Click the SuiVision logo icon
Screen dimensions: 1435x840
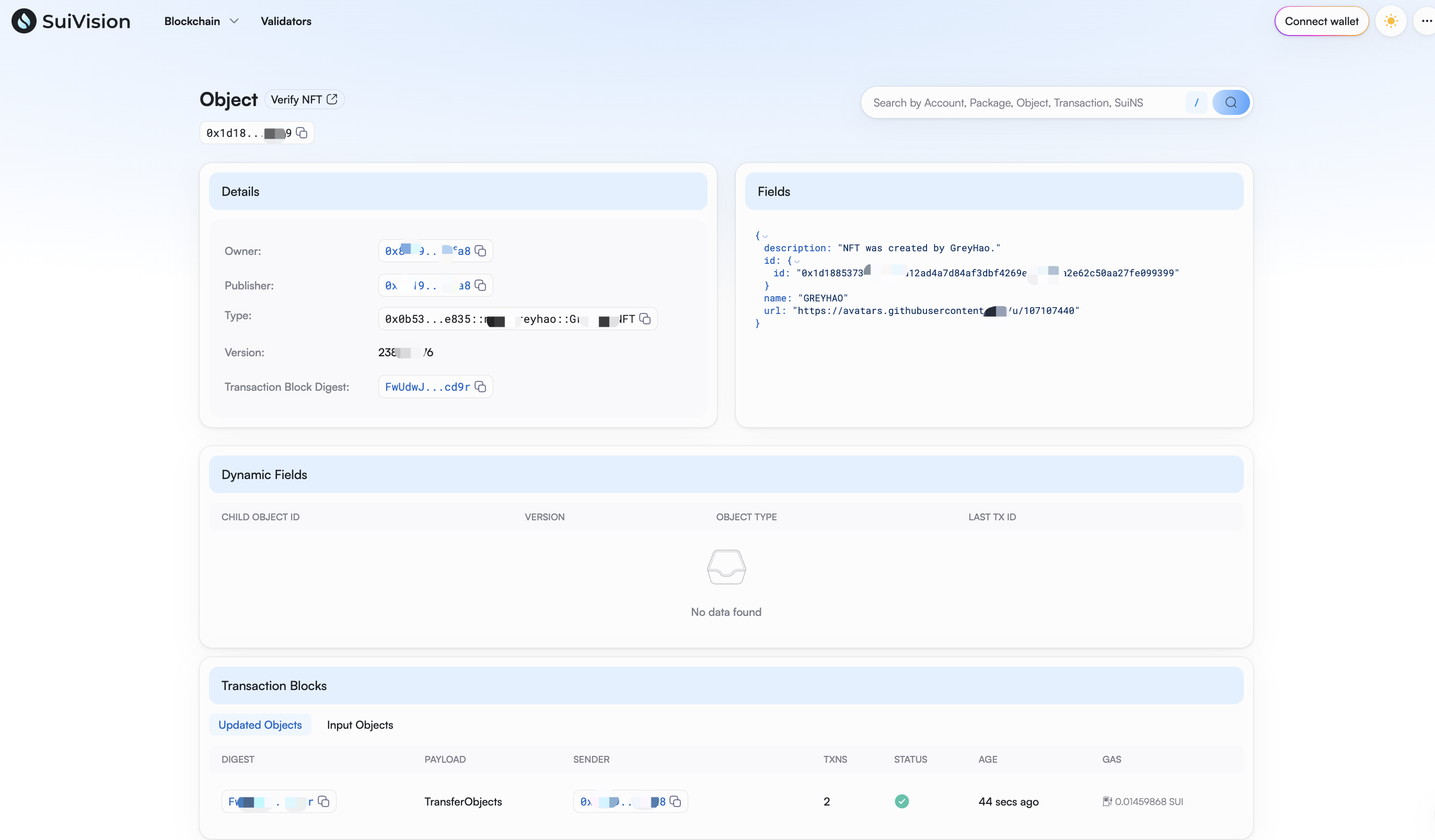24,21
